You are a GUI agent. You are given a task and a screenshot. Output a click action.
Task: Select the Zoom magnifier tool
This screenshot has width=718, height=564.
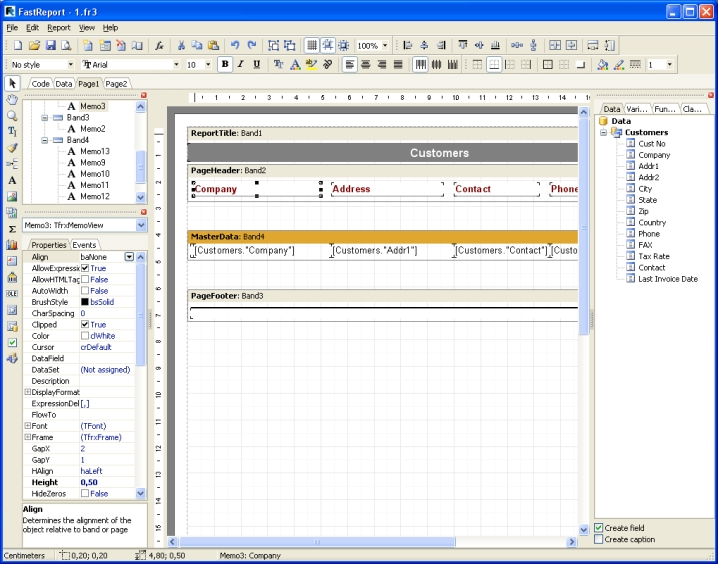12,115
